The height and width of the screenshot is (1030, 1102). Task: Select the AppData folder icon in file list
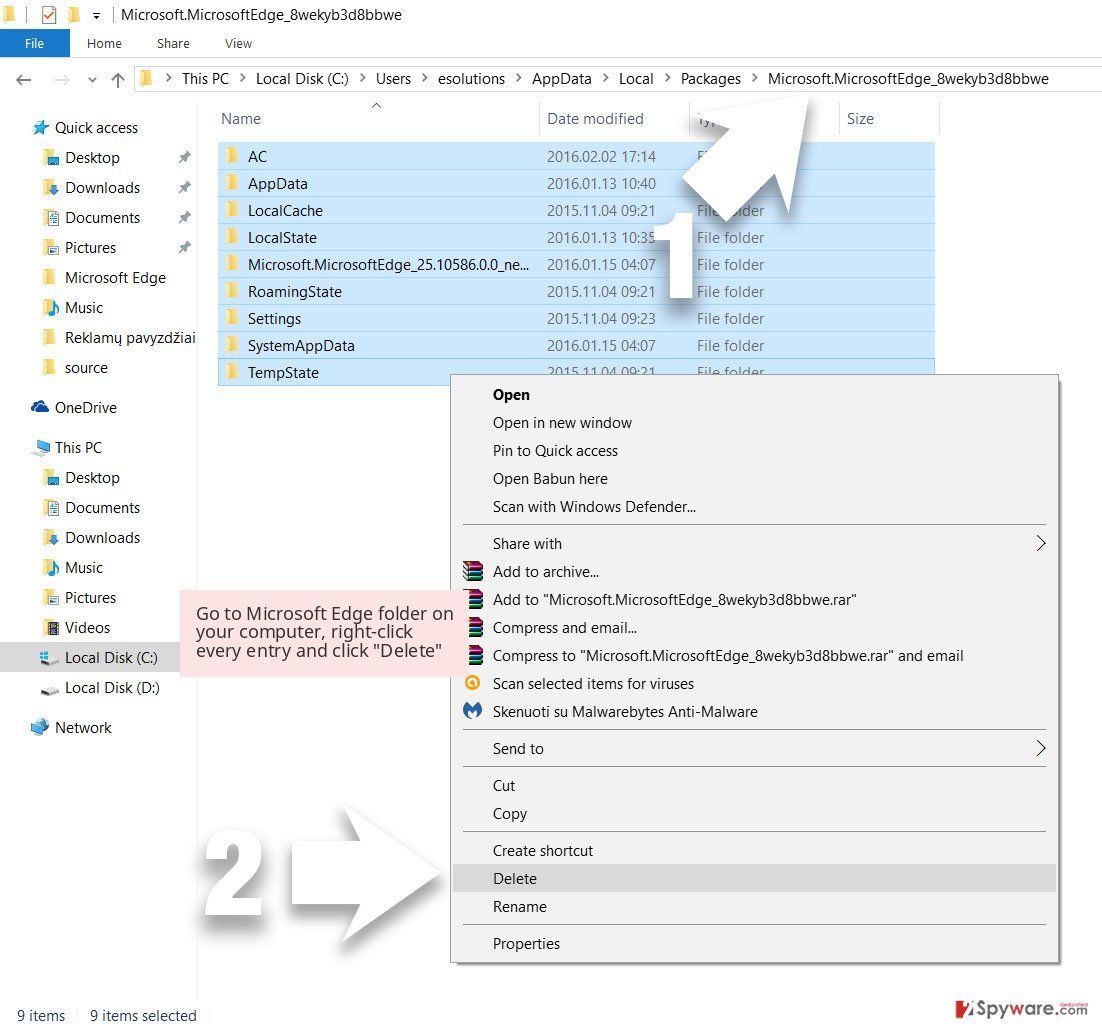pos(232,183)
